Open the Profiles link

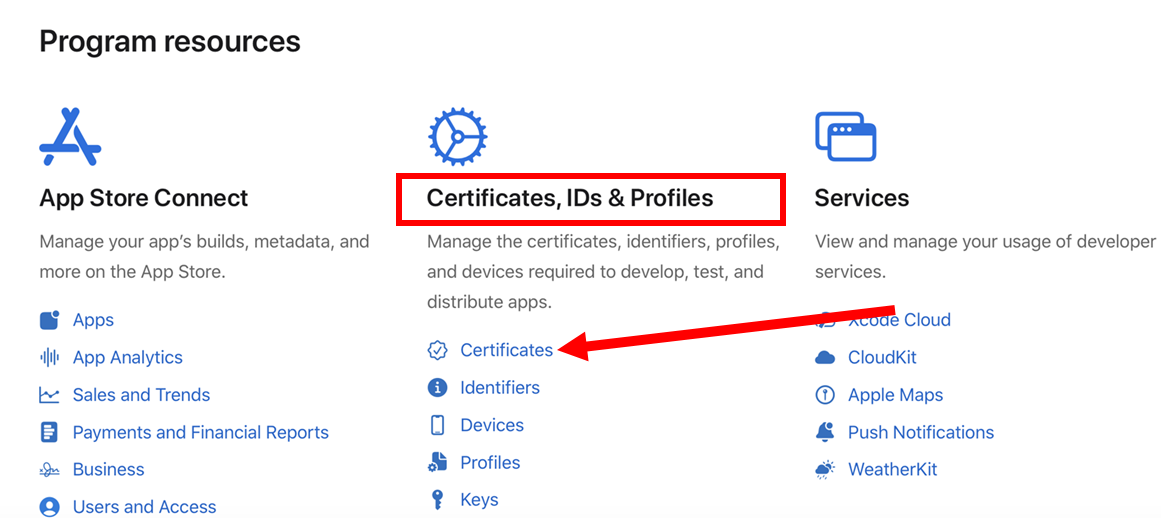pyautogui.click(x=490, y=462)
